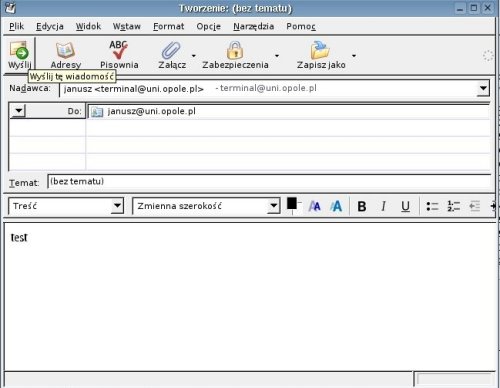Toggle bold formatting

(362, 206)
